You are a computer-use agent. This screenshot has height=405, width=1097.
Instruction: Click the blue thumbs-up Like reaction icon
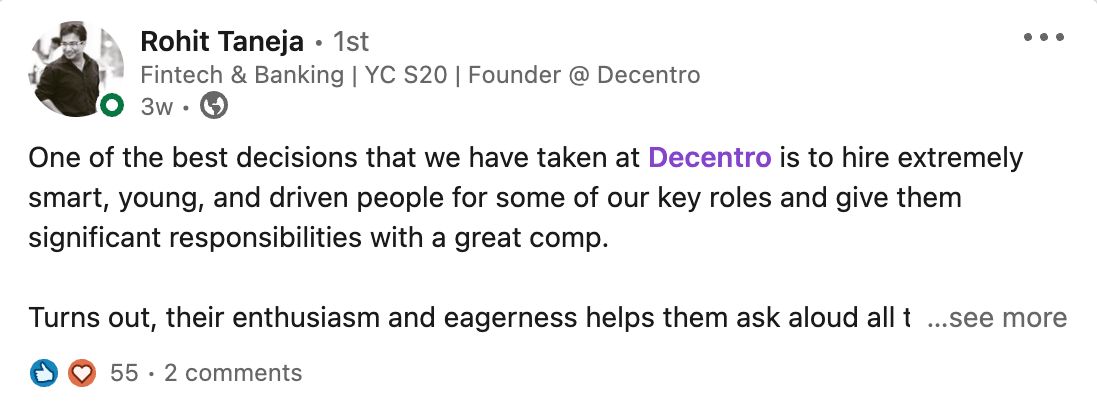43,373
